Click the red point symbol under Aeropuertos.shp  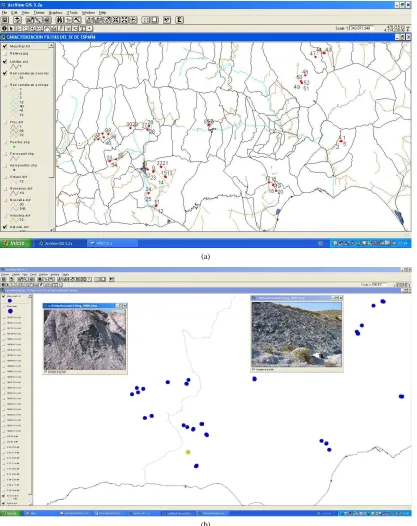[x=14, y=170]
